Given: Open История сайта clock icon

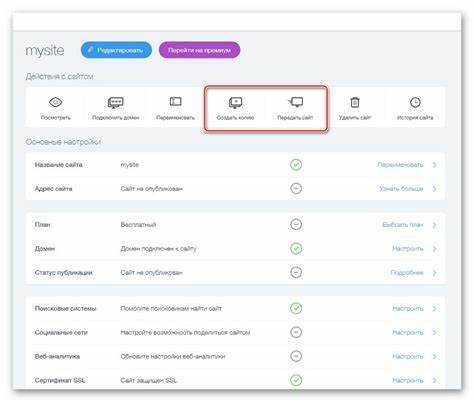Looking at the screenshot, I should pyautogui.click(x=415, y=102).
